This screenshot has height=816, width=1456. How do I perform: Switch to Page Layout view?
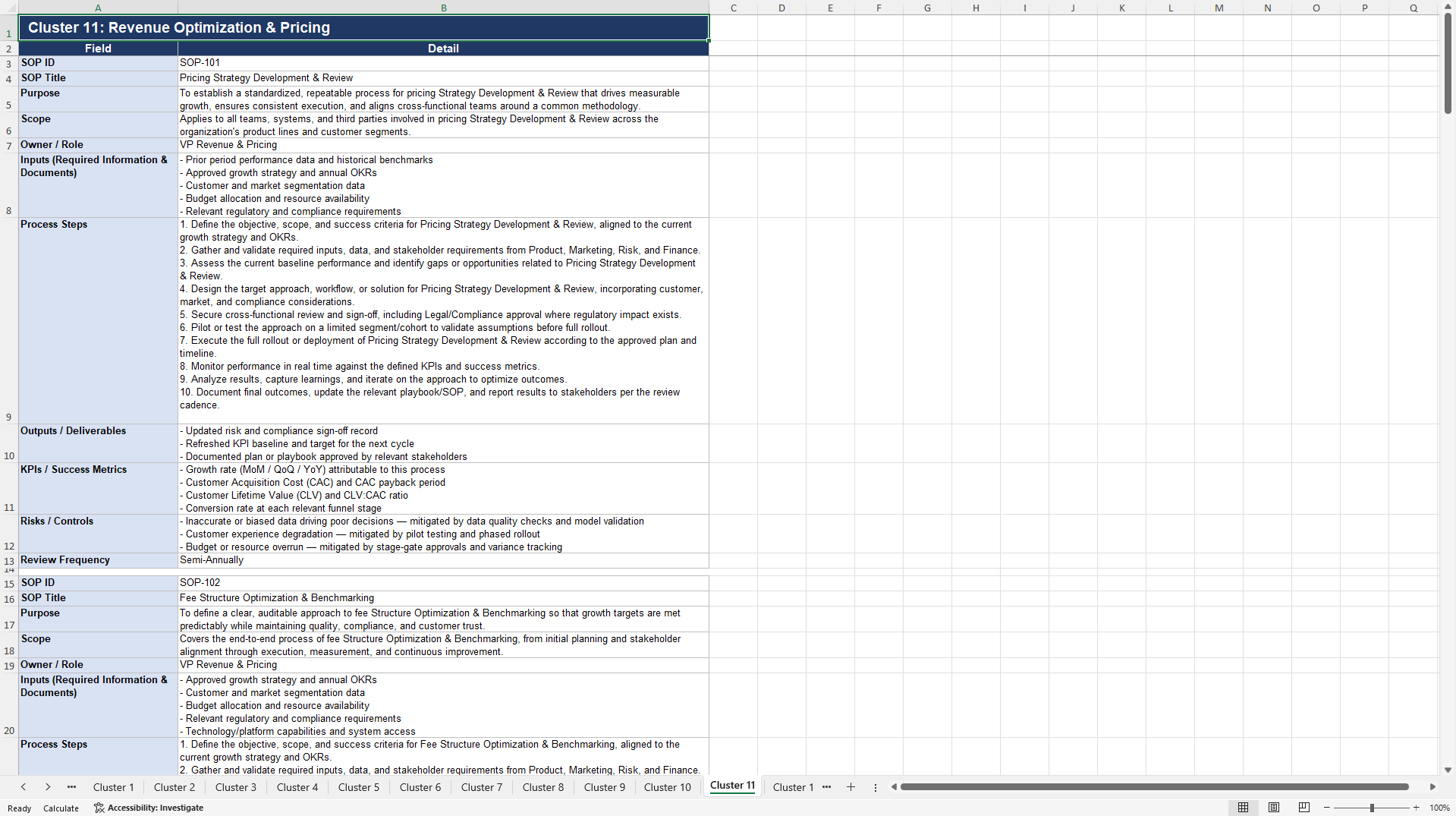[x=1273, y=808]
